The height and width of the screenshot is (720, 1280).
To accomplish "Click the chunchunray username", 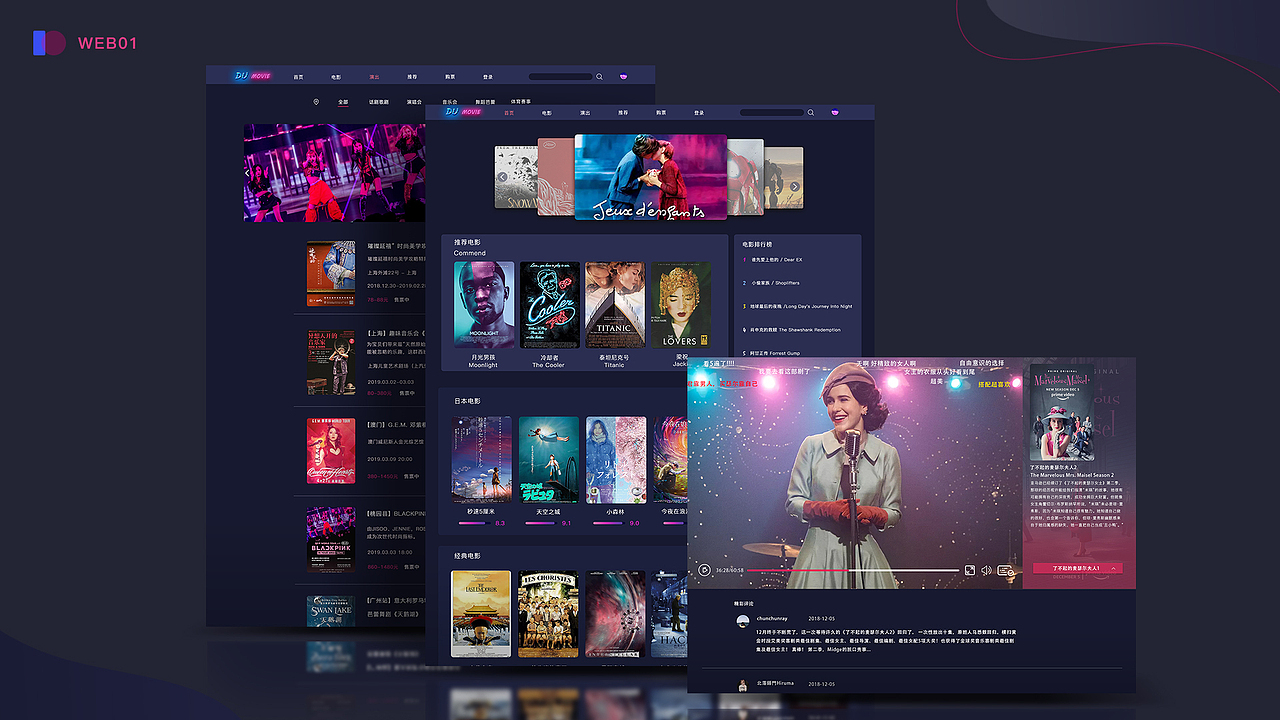I will 772,618.
